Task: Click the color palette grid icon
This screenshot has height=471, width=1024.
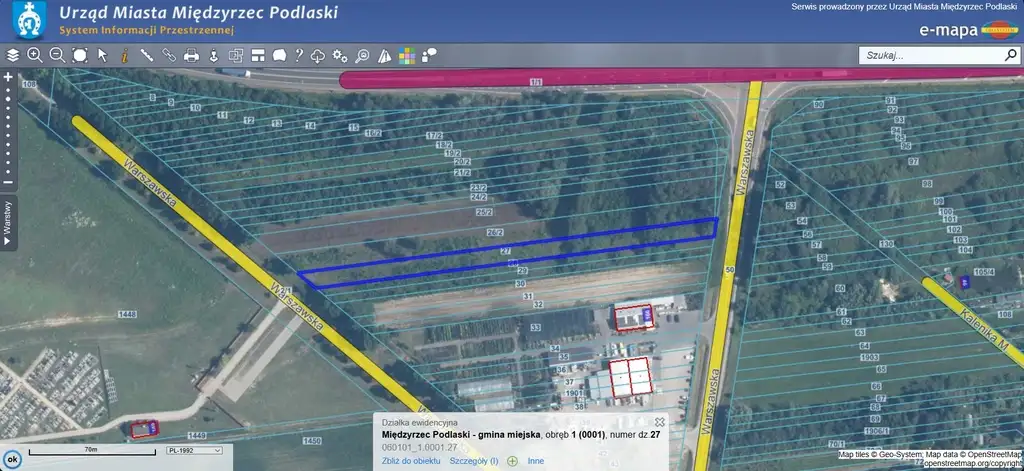Action: [407, 56]
